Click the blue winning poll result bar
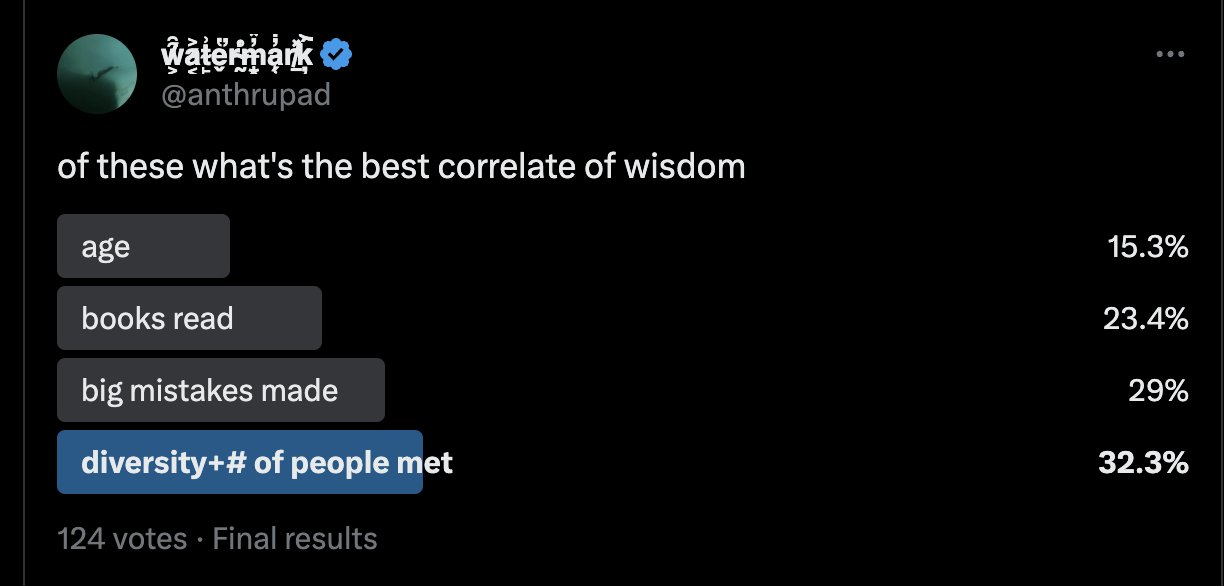The height and width of the screenshot is (586, 1224). (240, 462)
